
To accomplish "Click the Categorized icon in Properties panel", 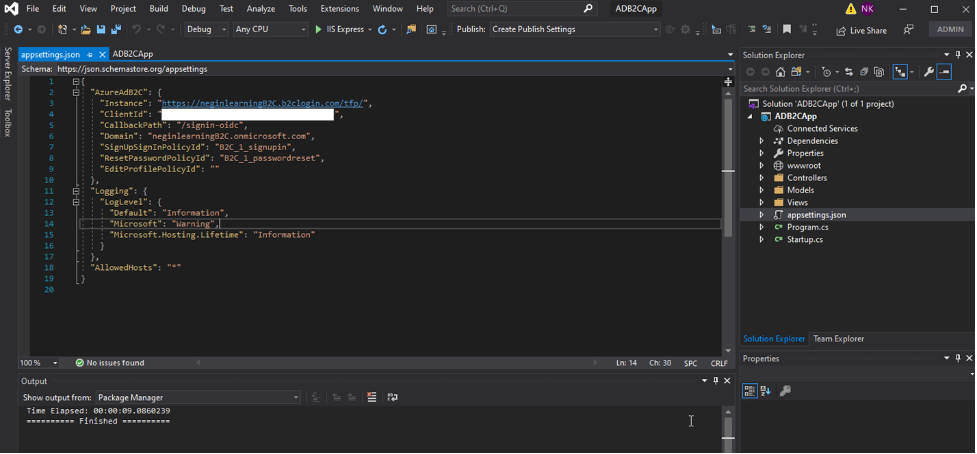I will (x=750, y=391).
